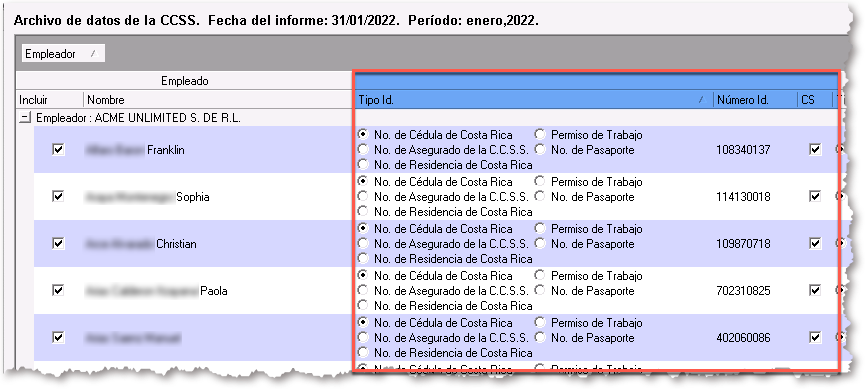865x389 pixels.
Task: Click the Empleador grouping chip
Action: (63, 54)
